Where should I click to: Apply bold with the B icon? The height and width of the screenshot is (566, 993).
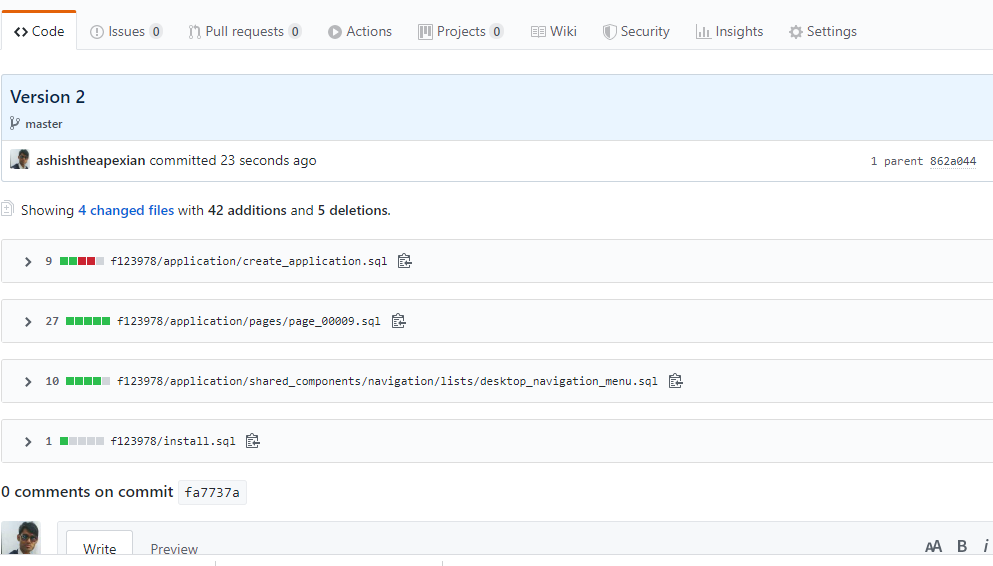pyautogui.click(x=962, y=546)
